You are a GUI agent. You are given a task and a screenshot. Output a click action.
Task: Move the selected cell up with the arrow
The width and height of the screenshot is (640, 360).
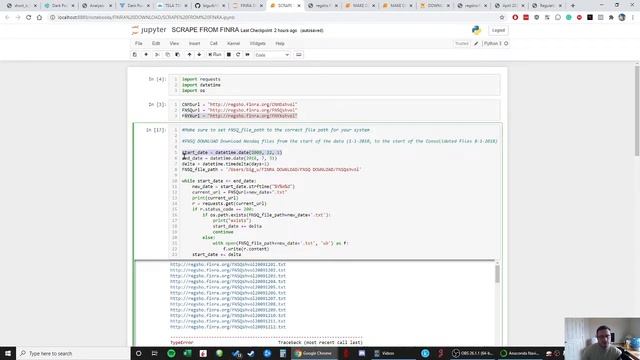pyautogui.click(x=189, y=55)
